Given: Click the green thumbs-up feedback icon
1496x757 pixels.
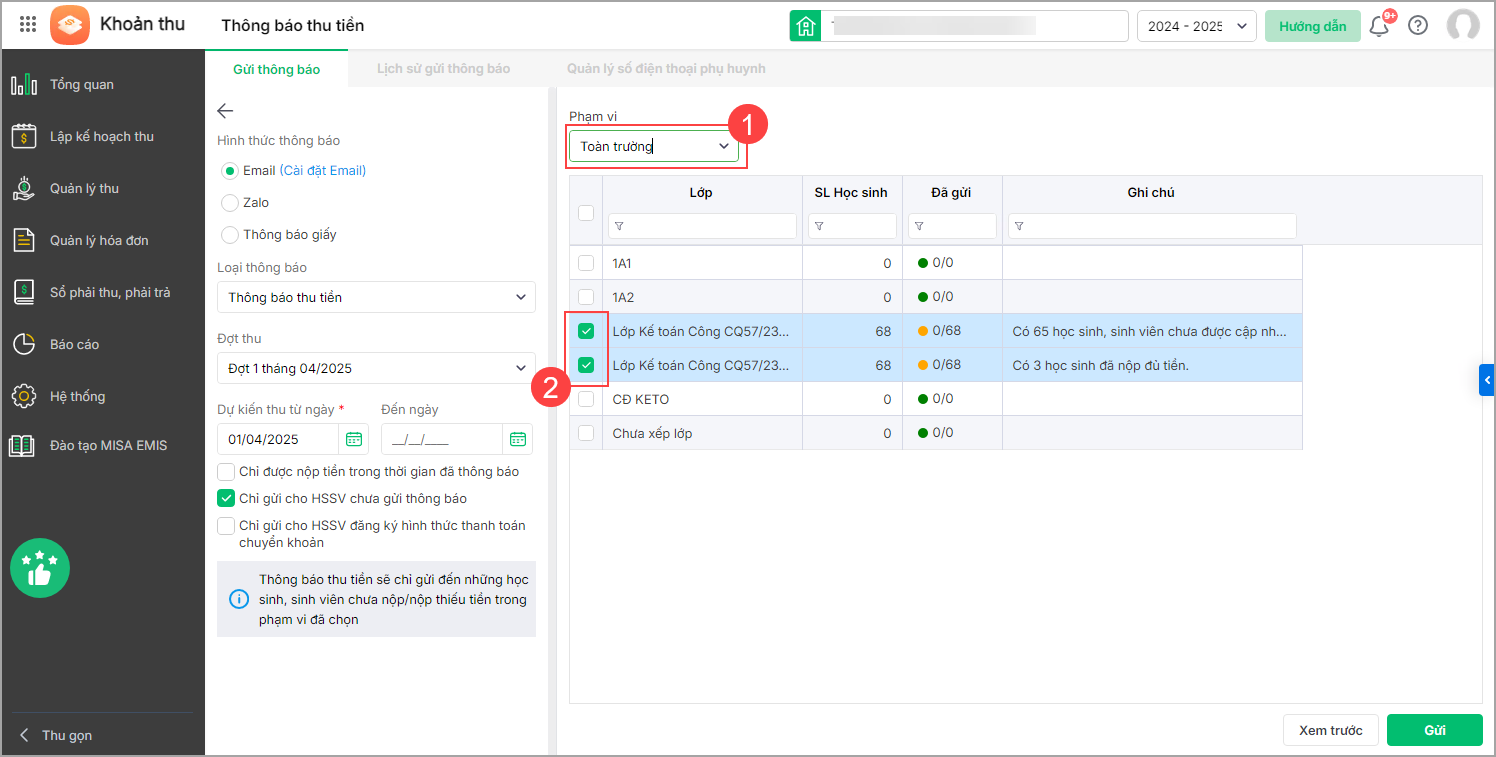Looking at the screenshot, I should (x=40, y=568).
